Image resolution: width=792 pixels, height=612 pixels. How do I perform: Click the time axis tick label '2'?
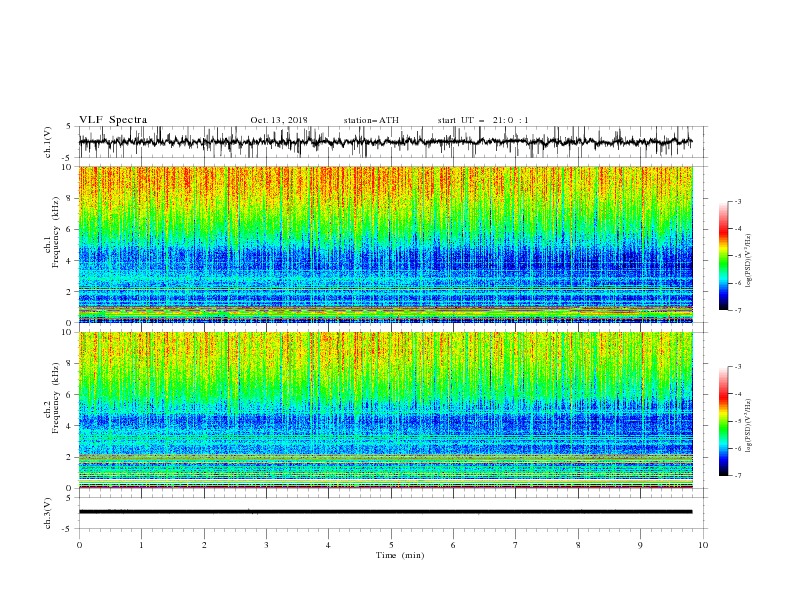(x=204, y=545)
